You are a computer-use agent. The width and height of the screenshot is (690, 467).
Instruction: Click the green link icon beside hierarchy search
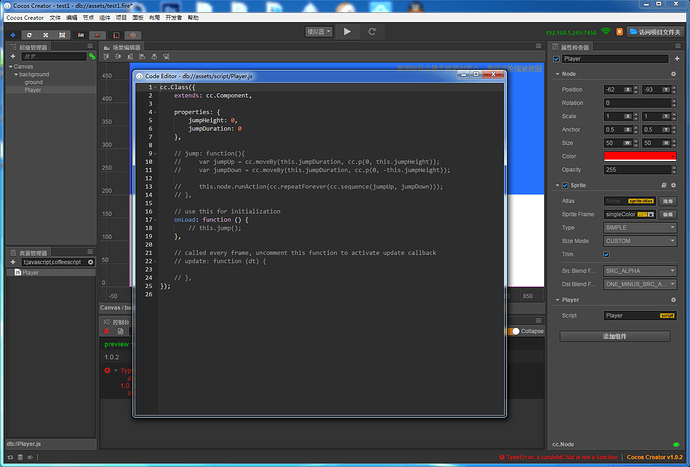coord(92,56)
